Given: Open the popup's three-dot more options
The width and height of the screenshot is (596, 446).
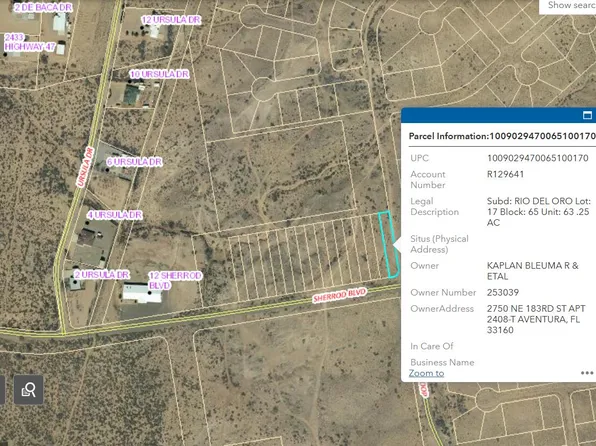Looking at the screenshot, I should pos(587,373).
